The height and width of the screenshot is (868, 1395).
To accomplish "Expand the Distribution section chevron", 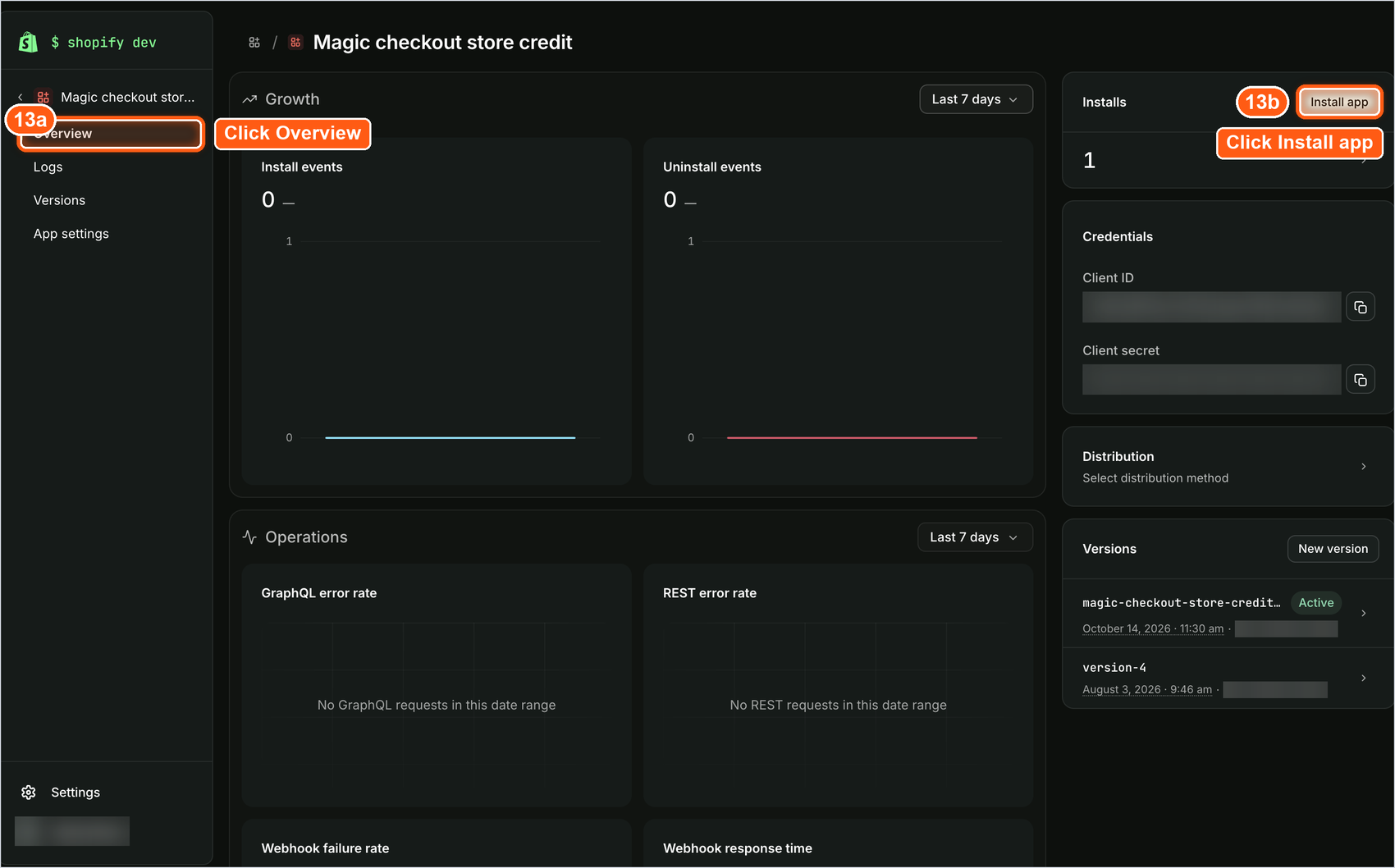I will coord(1364,466).
